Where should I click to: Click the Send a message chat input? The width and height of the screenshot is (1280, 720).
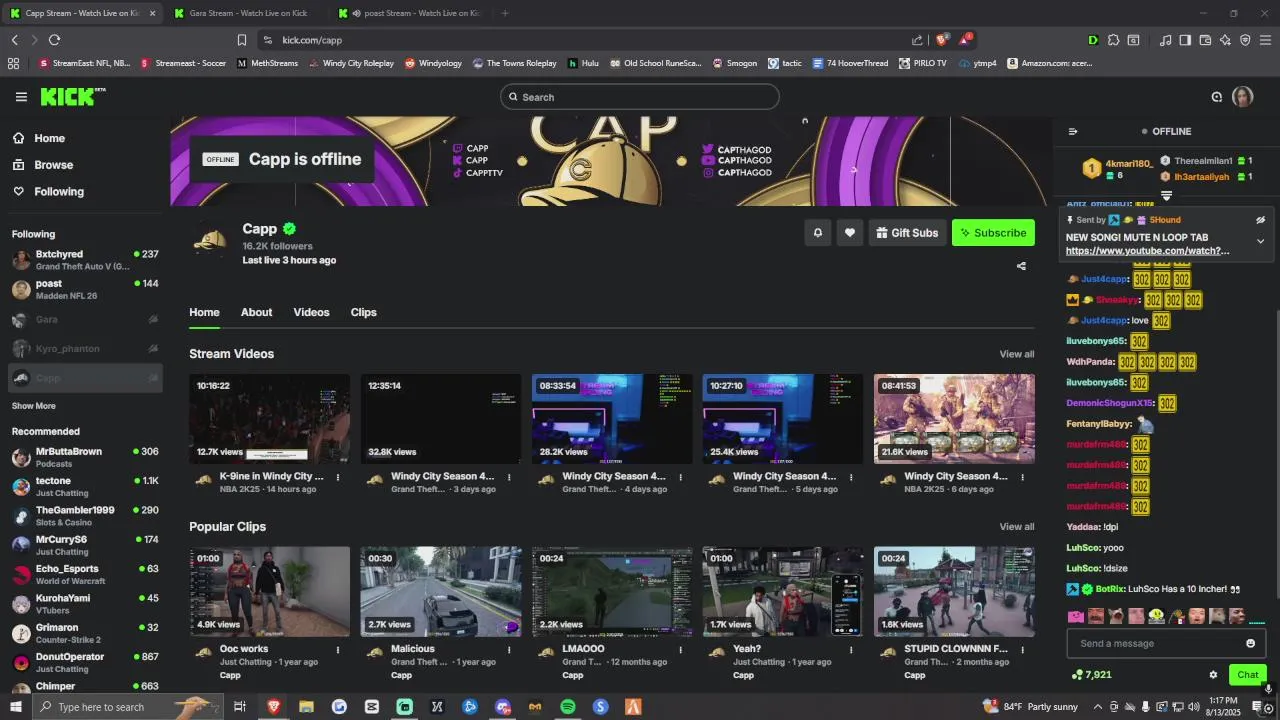1155,643
